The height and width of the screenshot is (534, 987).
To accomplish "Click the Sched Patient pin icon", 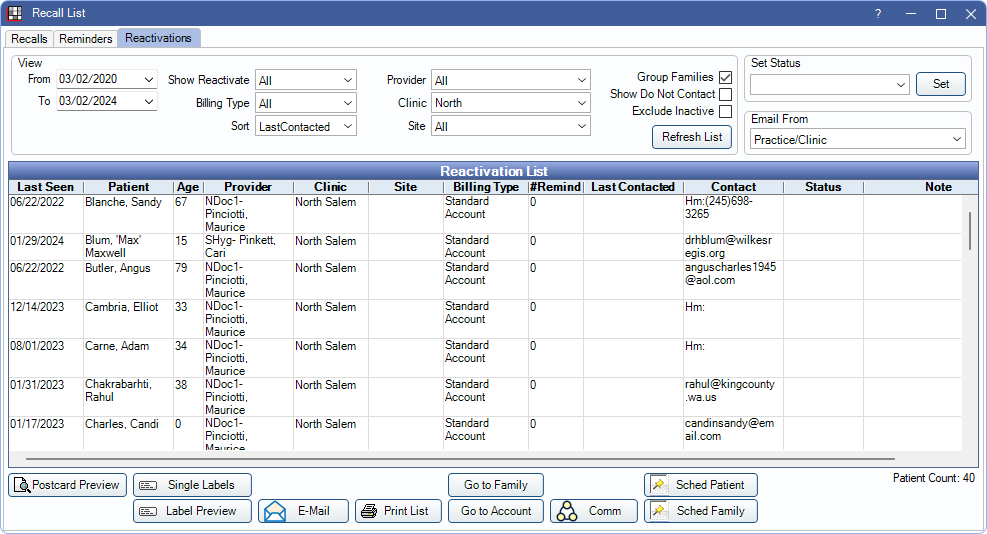I will click(x=659, y=485).
